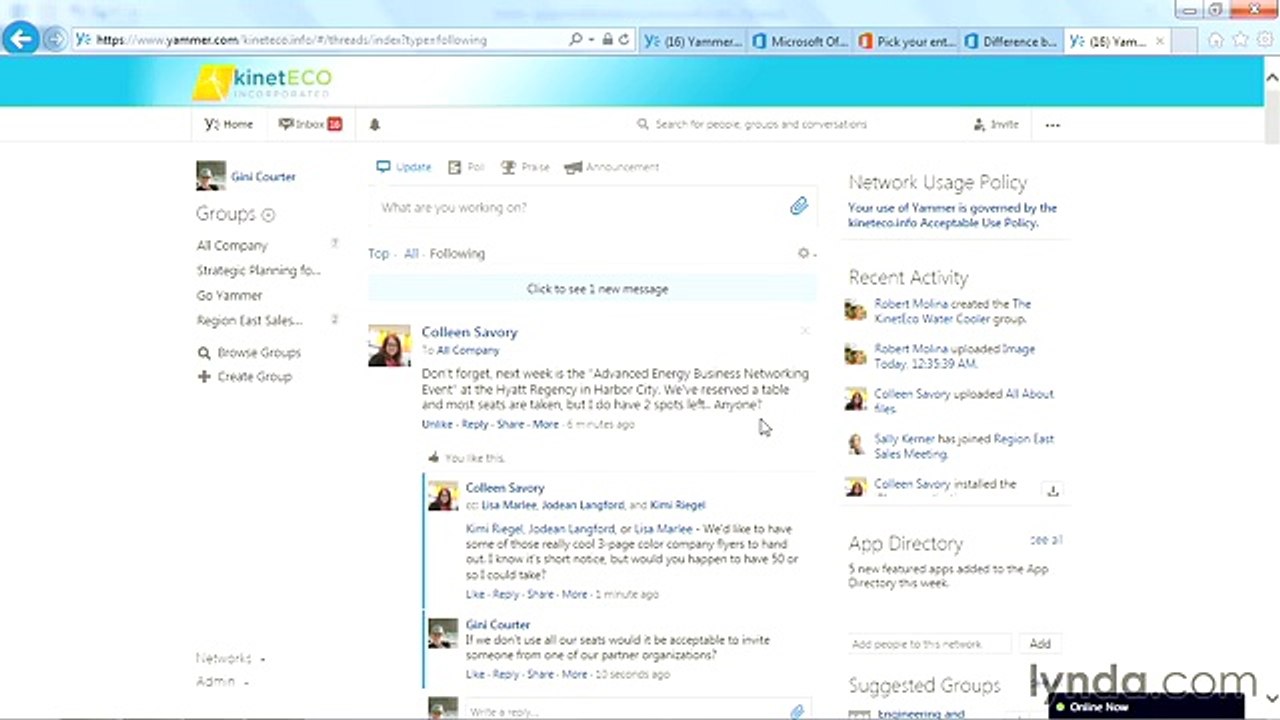This screenshot has height=720, width=1280.
Task: Click See all in App Directory
Action: pos(1046,540)
